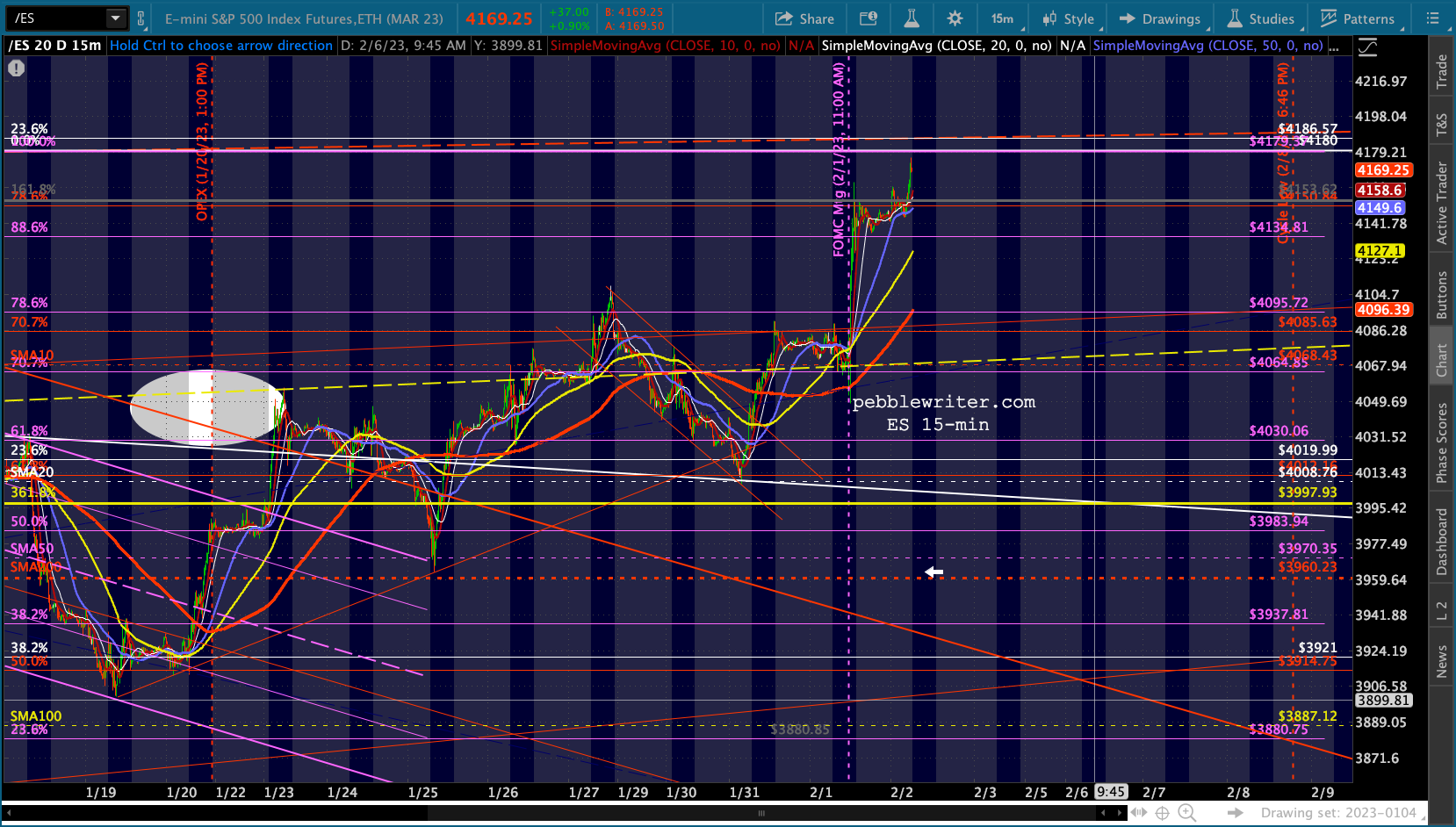1456x827 pixels.
Task: Expand the /ES symbol dropdown arrow
Action: [x=115, y=18]
